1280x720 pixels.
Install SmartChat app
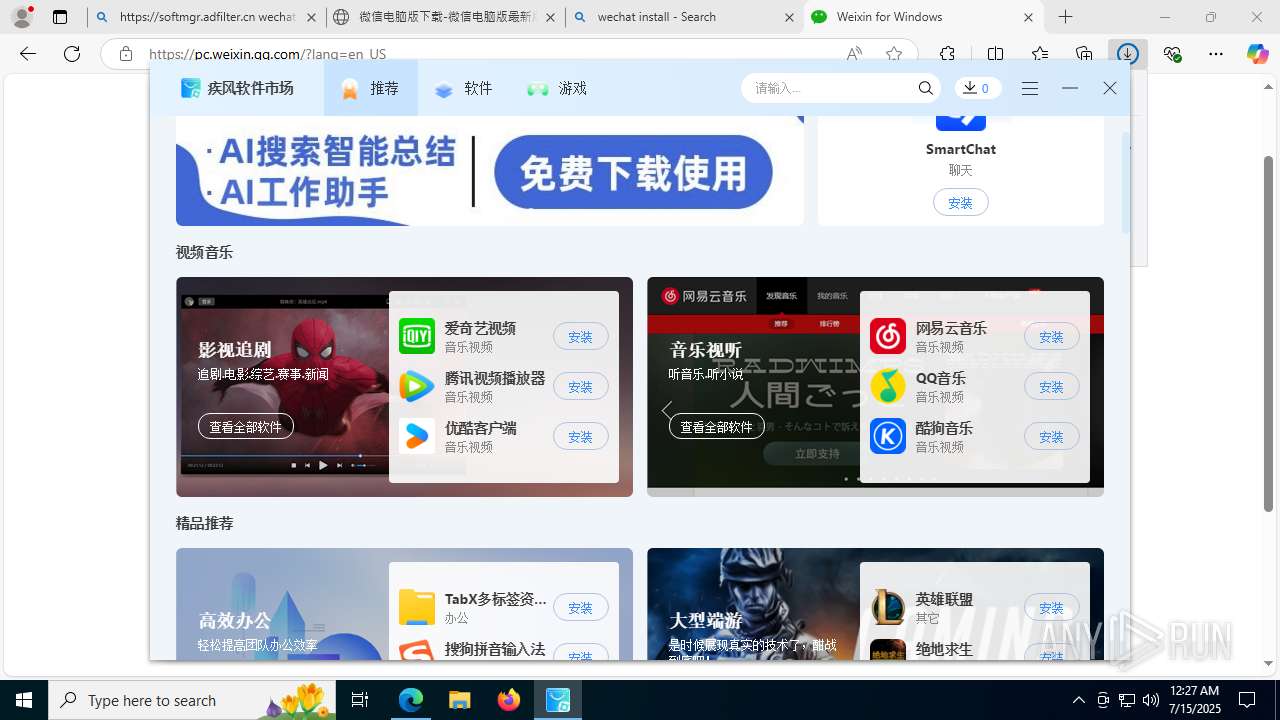960,202
